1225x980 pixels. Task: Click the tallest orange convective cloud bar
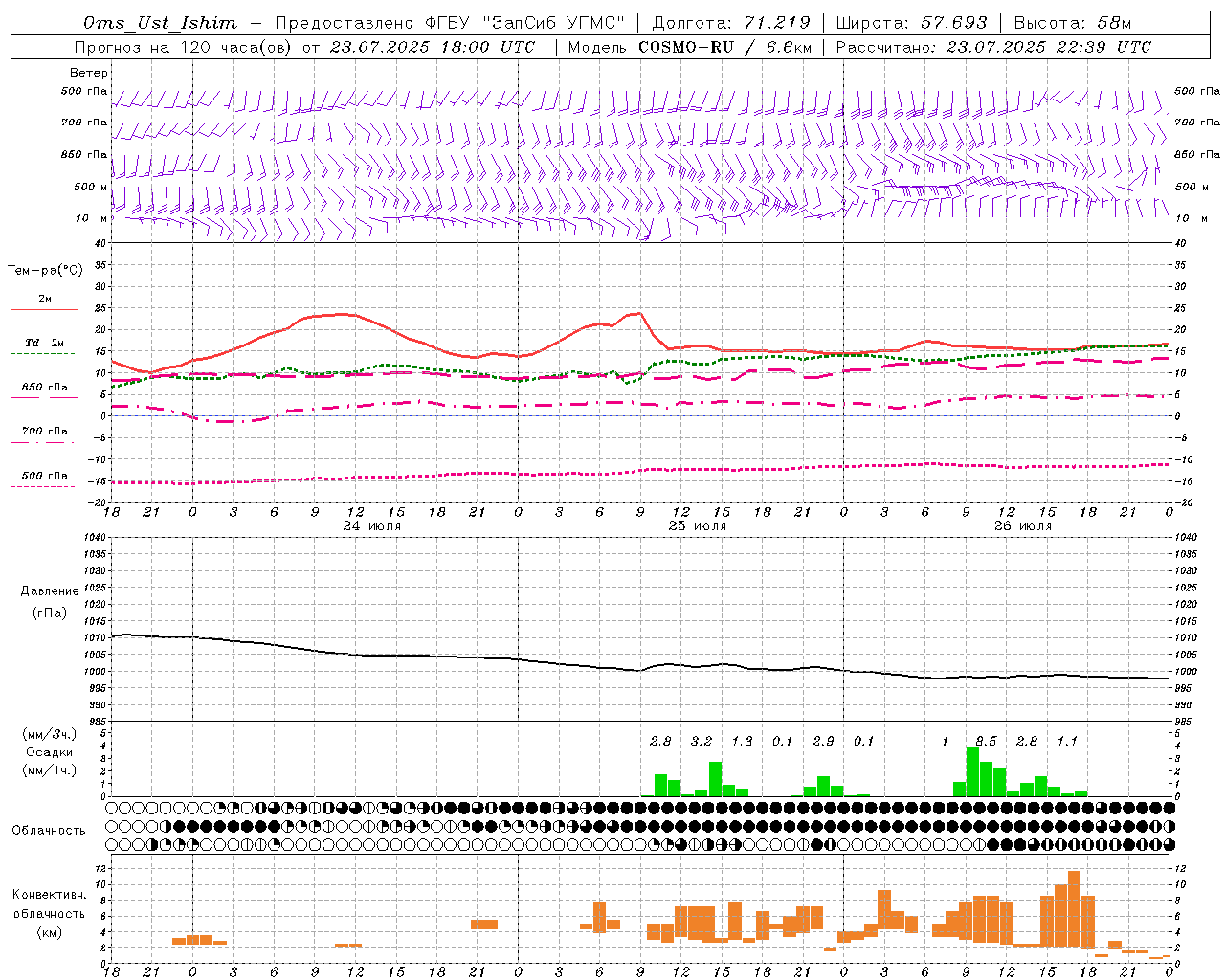tap(1074, 907)
